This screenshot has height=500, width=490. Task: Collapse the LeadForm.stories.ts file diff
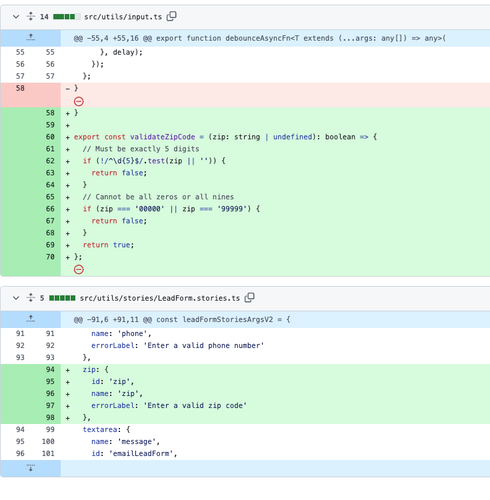click(16, 298)
